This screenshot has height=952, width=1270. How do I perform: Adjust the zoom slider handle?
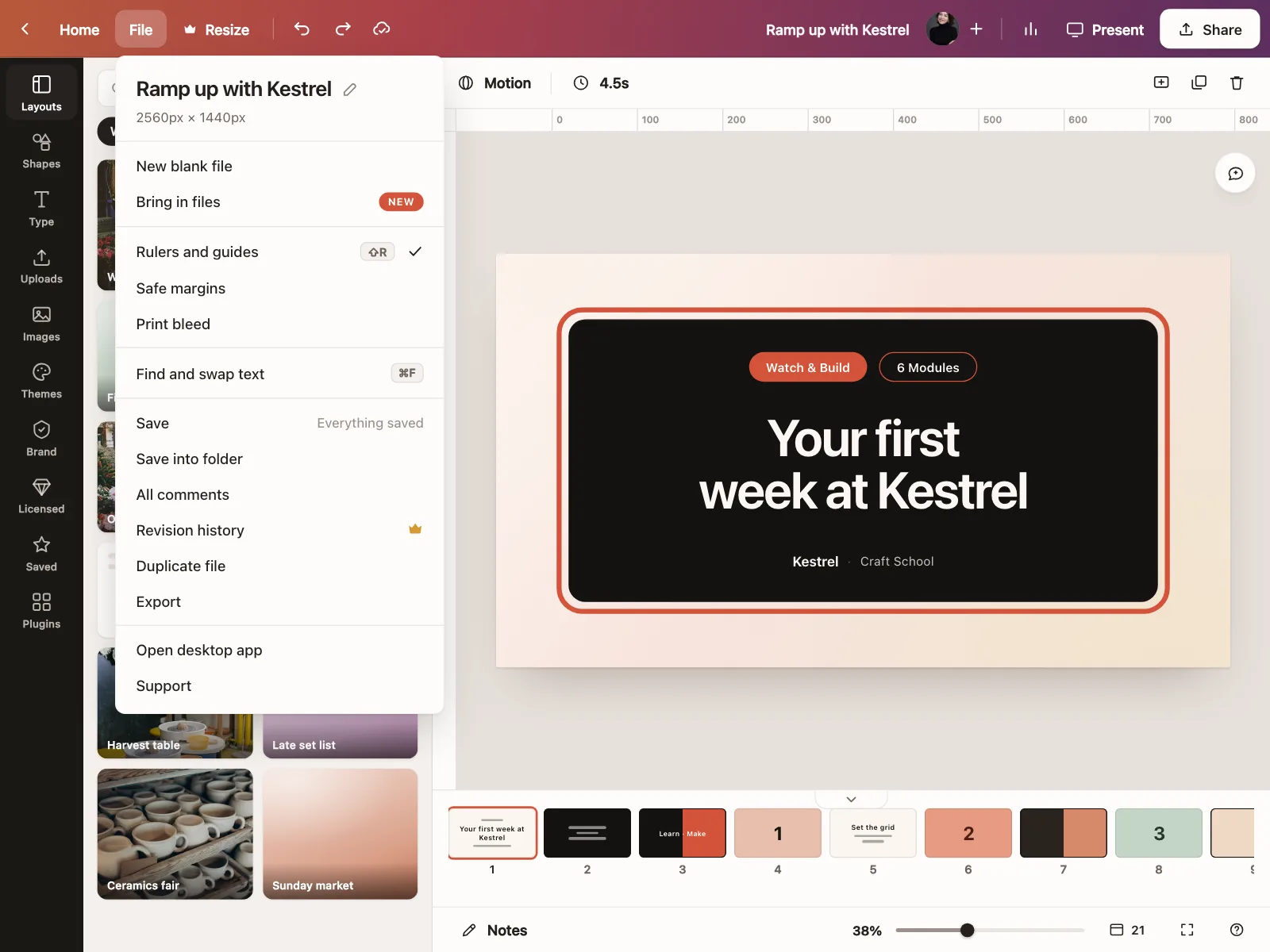click(967, 930)
